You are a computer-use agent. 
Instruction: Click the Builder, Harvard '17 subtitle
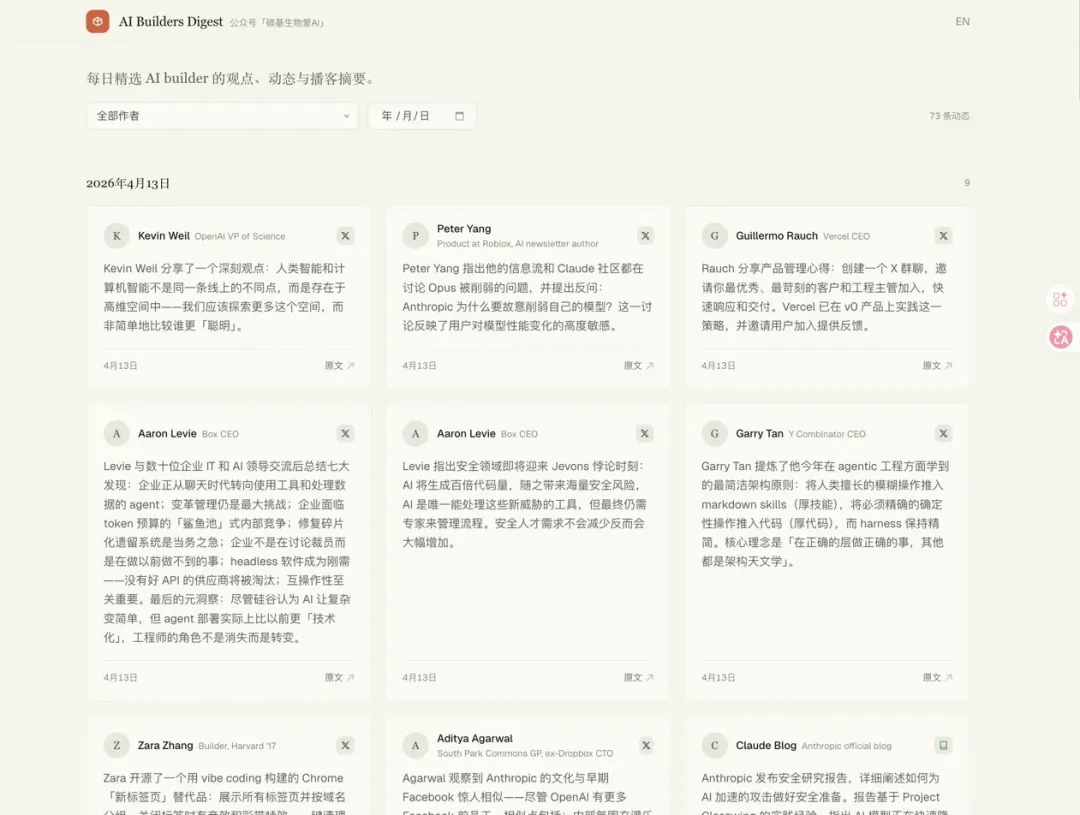click(237, 746)
